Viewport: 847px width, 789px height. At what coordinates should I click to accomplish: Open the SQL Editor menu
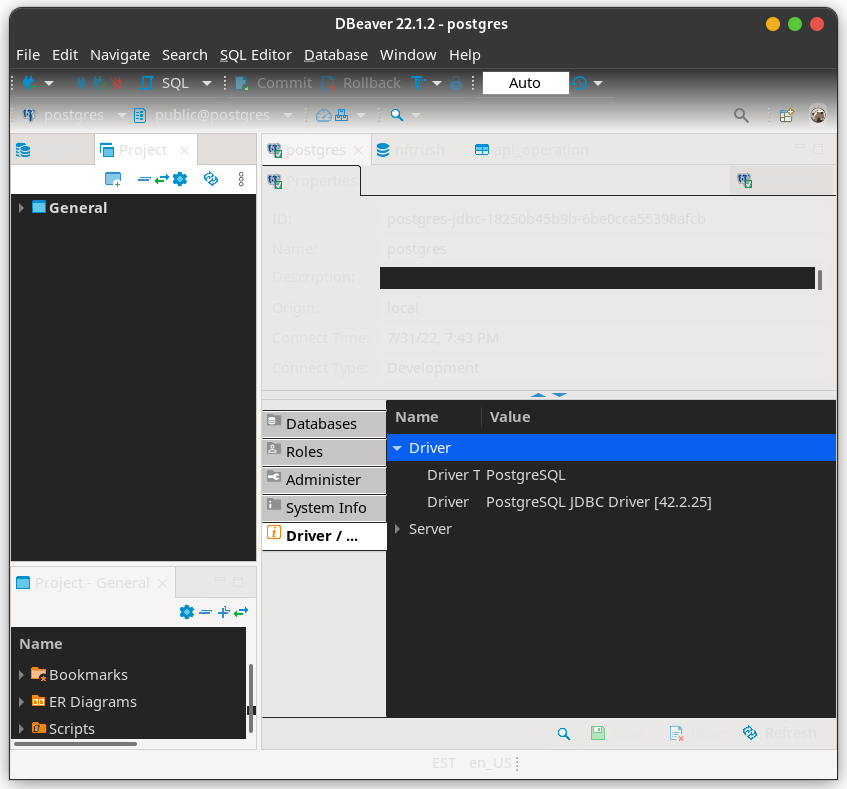(x=256, y=55)
